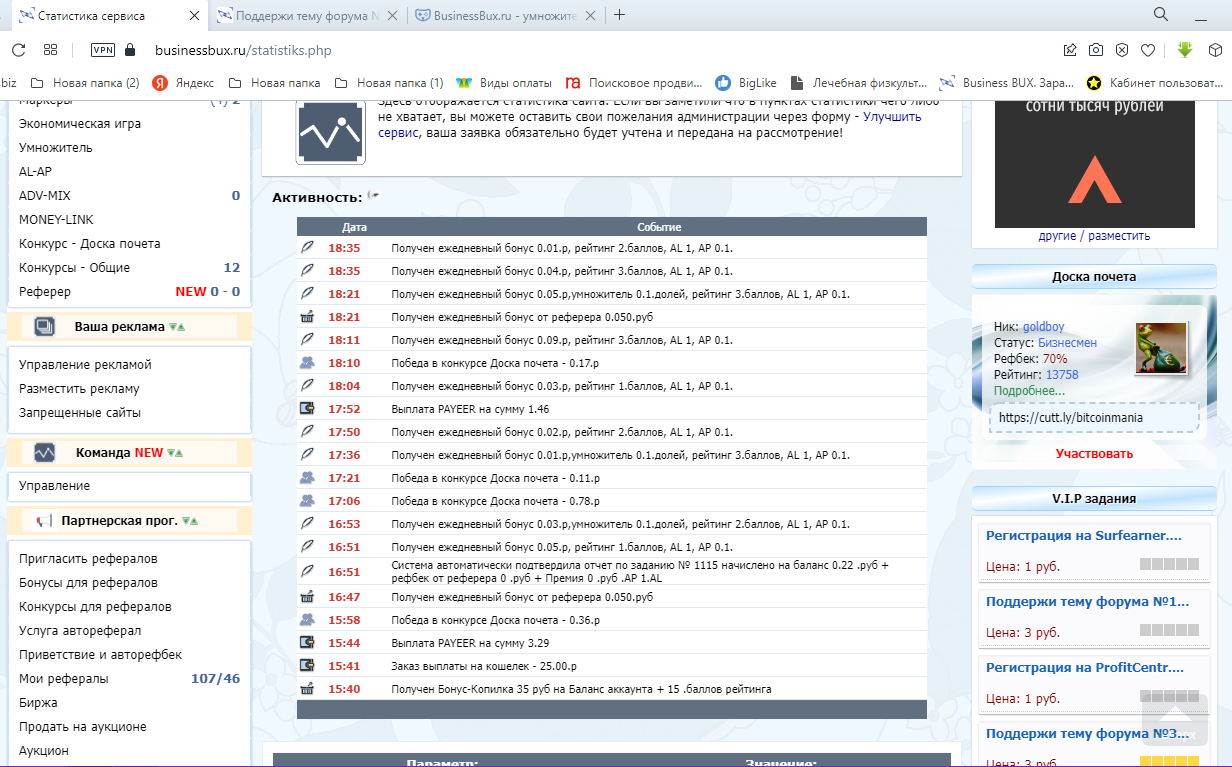Open the 'goldboy' user nickname link
This screenshot has height=767, width=1232.
coord(1045,327)
